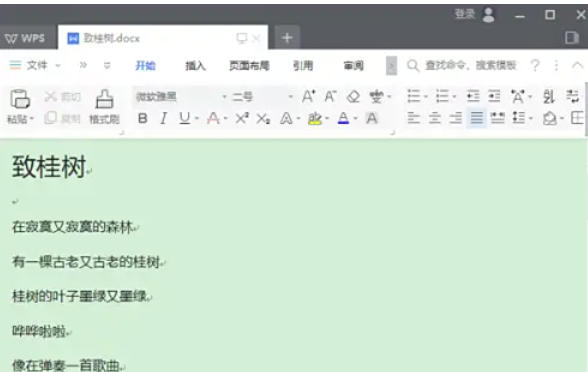Screen dimensions: 588x372
Task: Open the numbered list style dropdown arrow
Action: pos(454,97)
